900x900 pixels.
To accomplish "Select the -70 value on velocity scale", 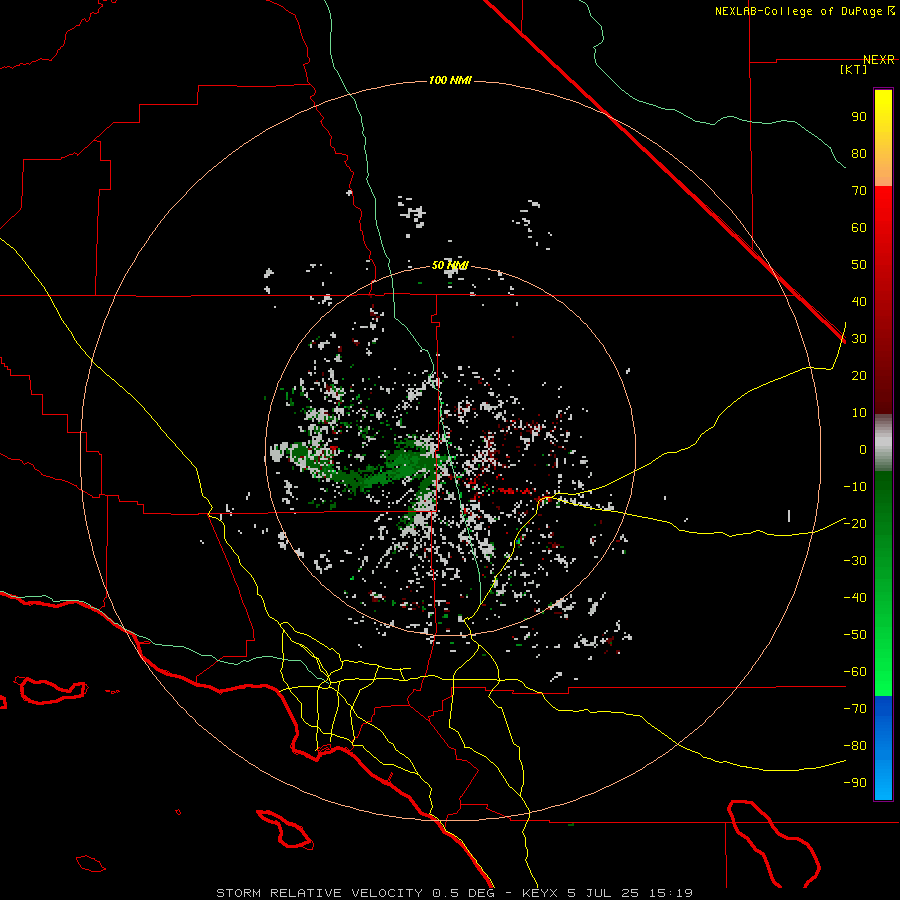I will pyautogui.click(x=855, y=709).
